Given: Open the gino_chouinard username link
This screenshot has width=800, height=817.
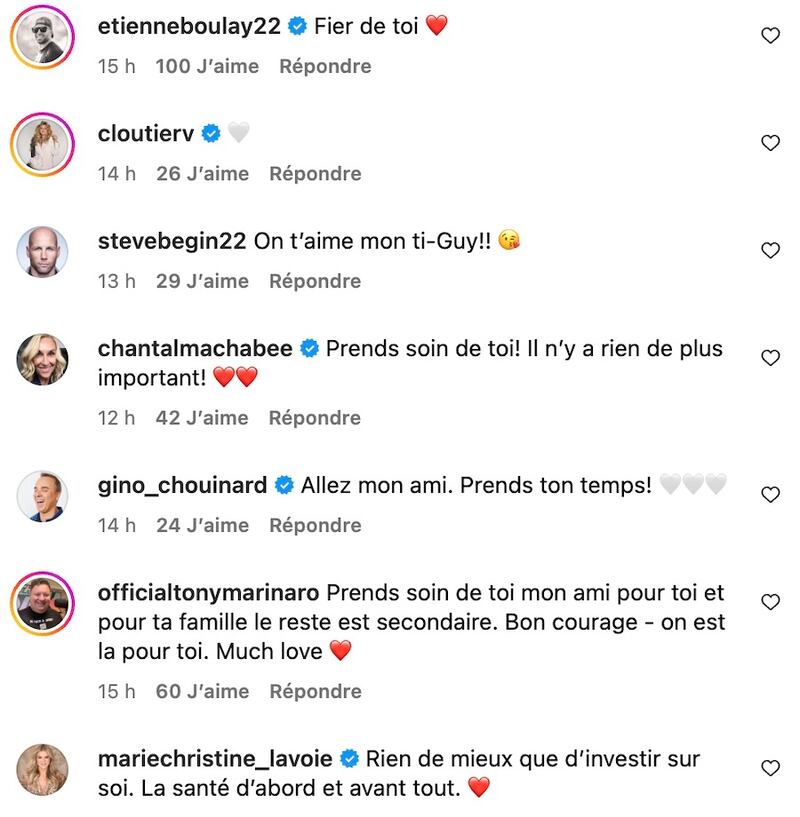Looking at the screenshot, I should click(182, 485).
